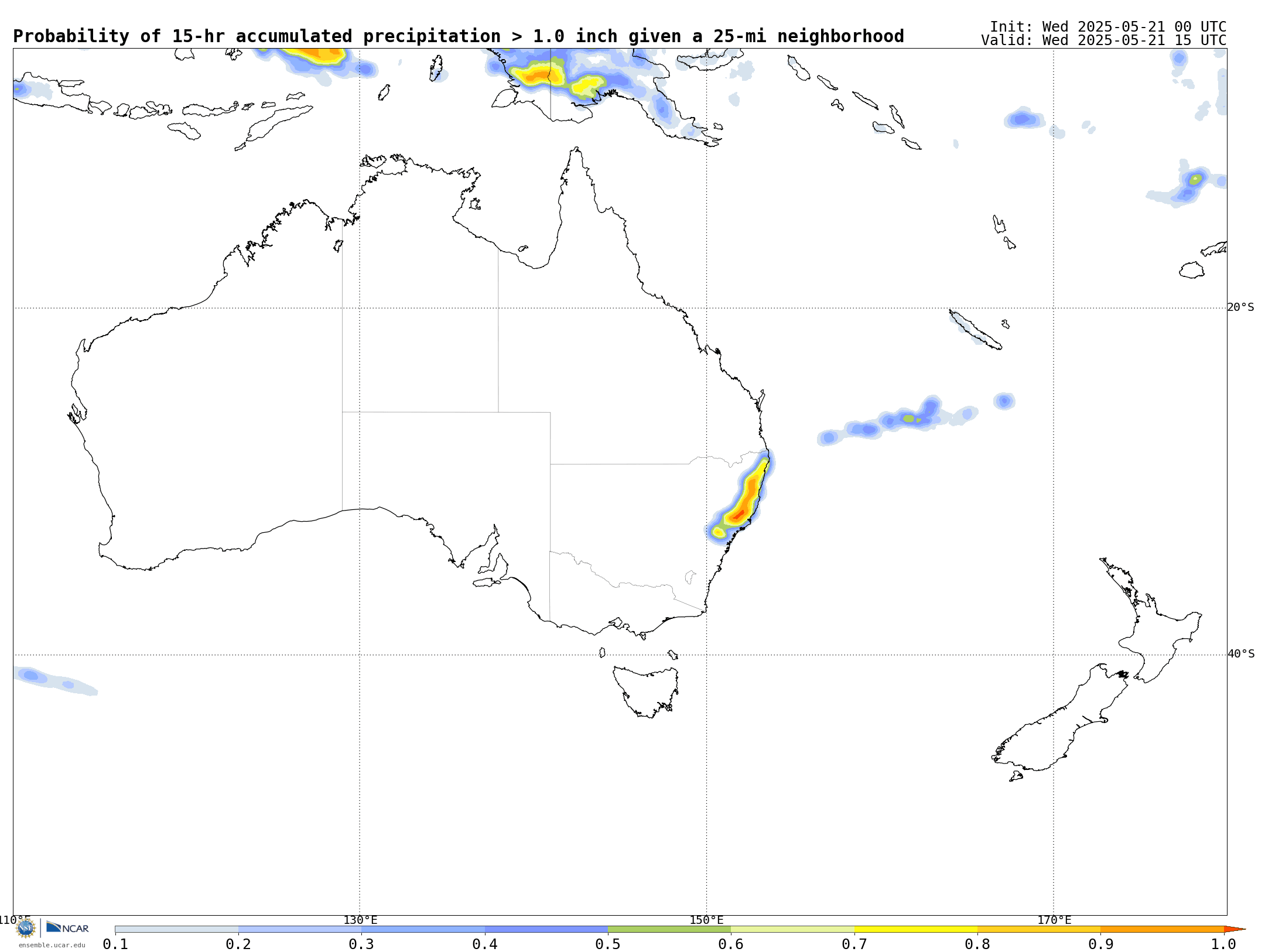Click the 40°S latitude label
1265x952 pixels.
[1241, 654]
